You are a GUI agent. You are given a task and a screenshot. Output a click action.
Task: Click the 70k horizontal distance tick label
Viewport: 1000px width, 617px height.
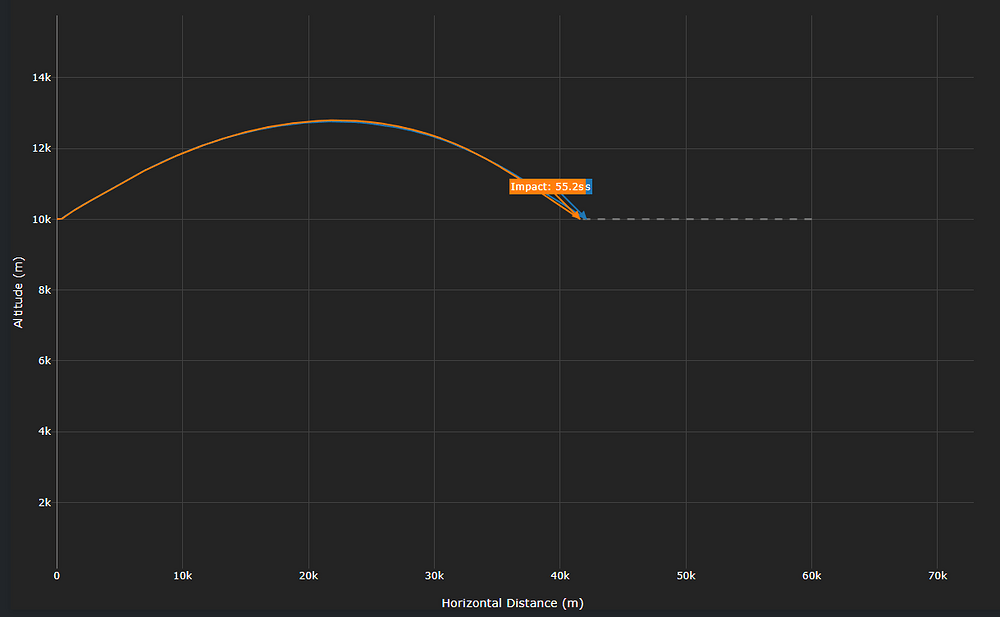click(937, 576)
